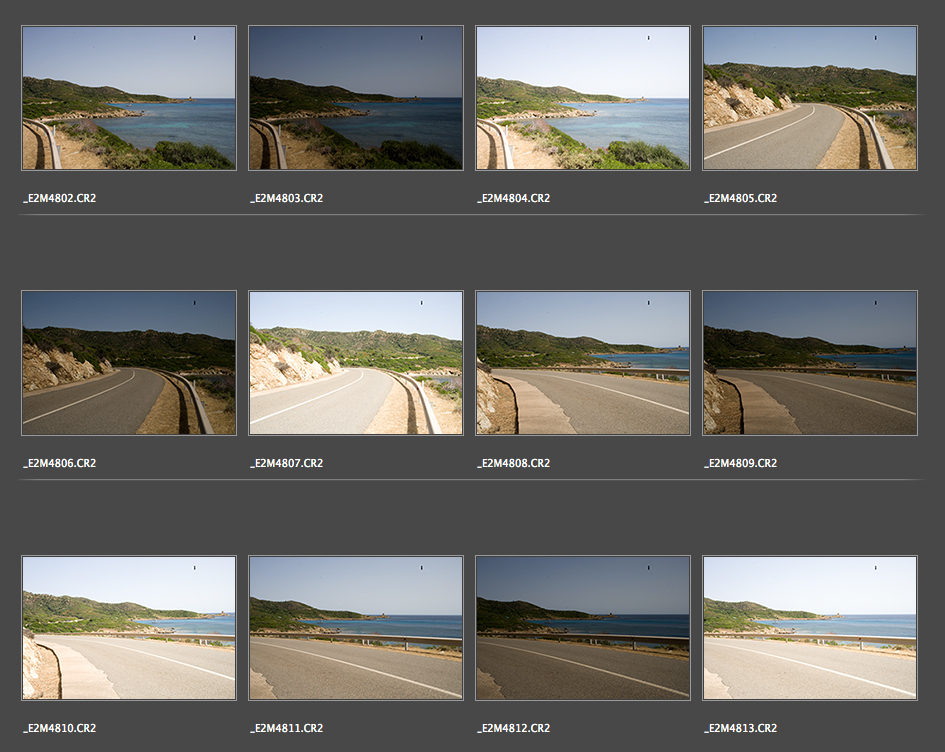Select the filename text _E2M4813.CR2

click(x=740, y=728)
